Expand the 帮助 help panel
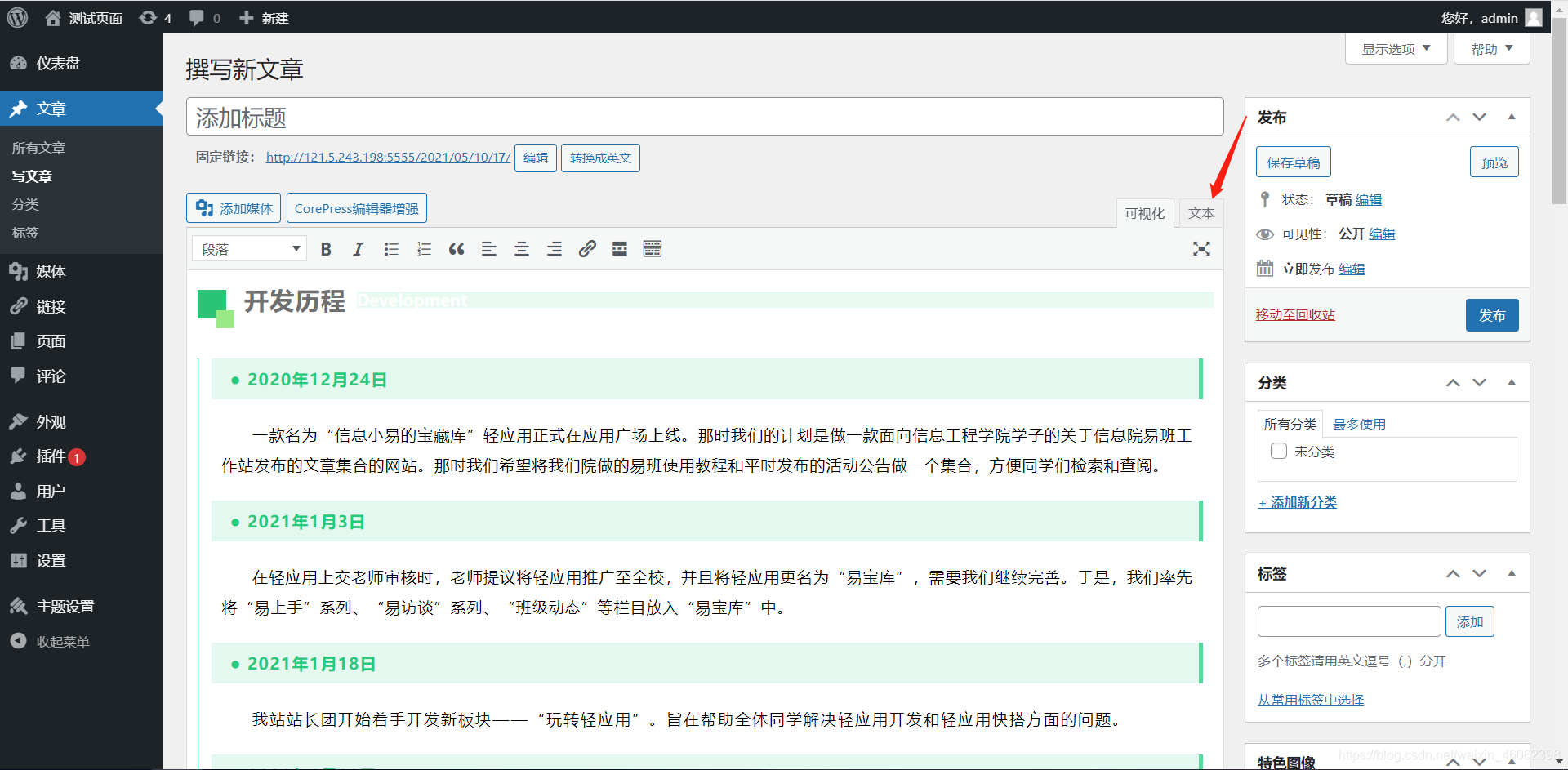Screen dimensions: 1568x770 (x=1492, y=49)
